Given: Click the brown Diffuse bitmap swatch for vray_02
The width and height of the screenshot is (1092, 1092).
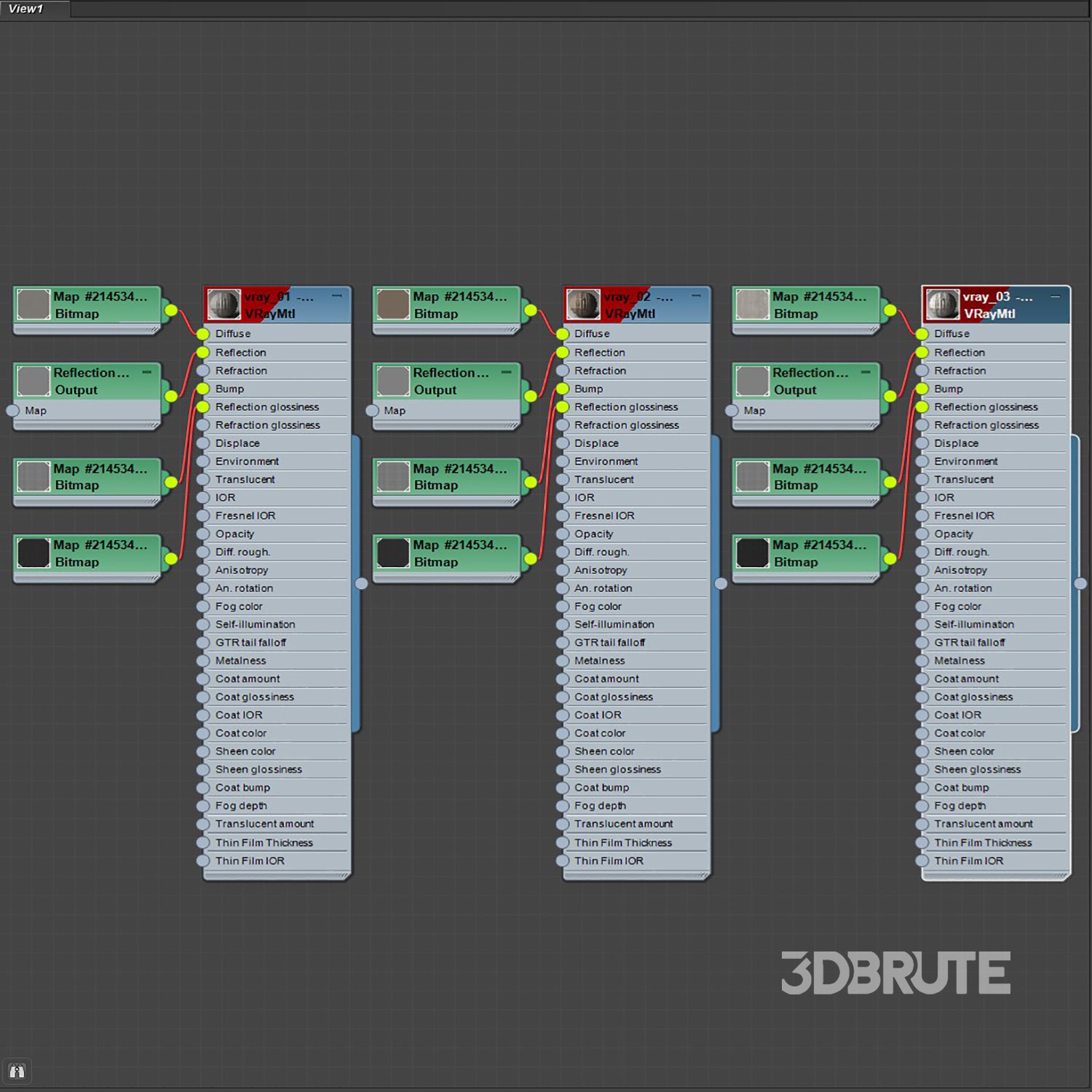Looking at the screenshot, I should [393, 304].
